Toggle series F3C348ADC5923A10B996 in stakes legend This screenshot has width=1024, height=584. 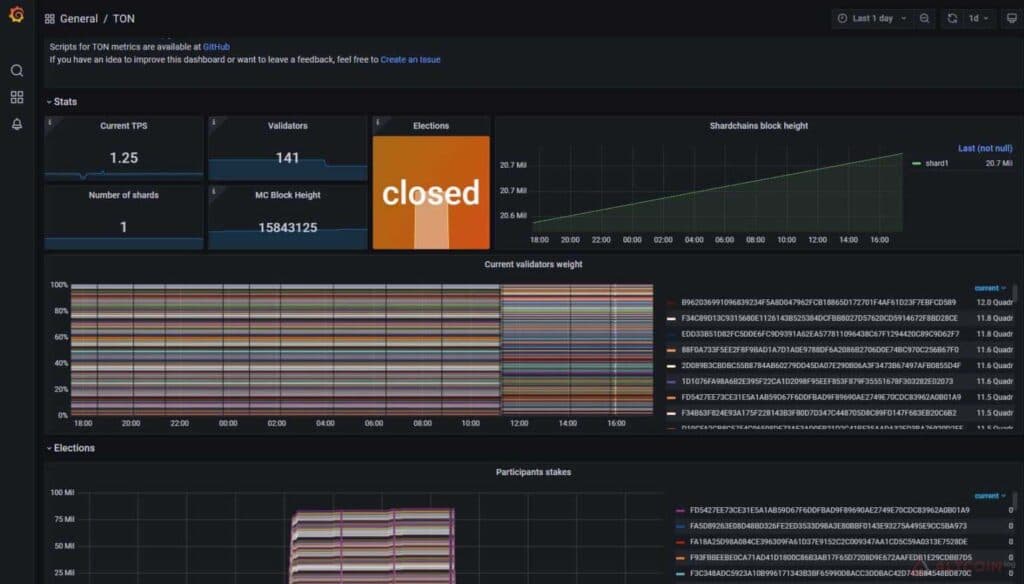click(x=831, y=573)
